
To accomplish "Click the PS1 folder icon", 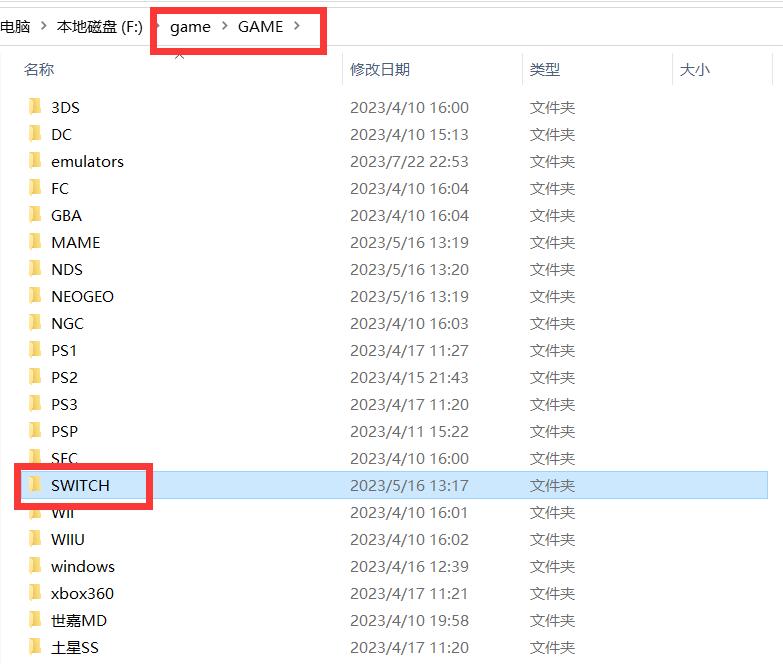I will [x=35, y=349].
